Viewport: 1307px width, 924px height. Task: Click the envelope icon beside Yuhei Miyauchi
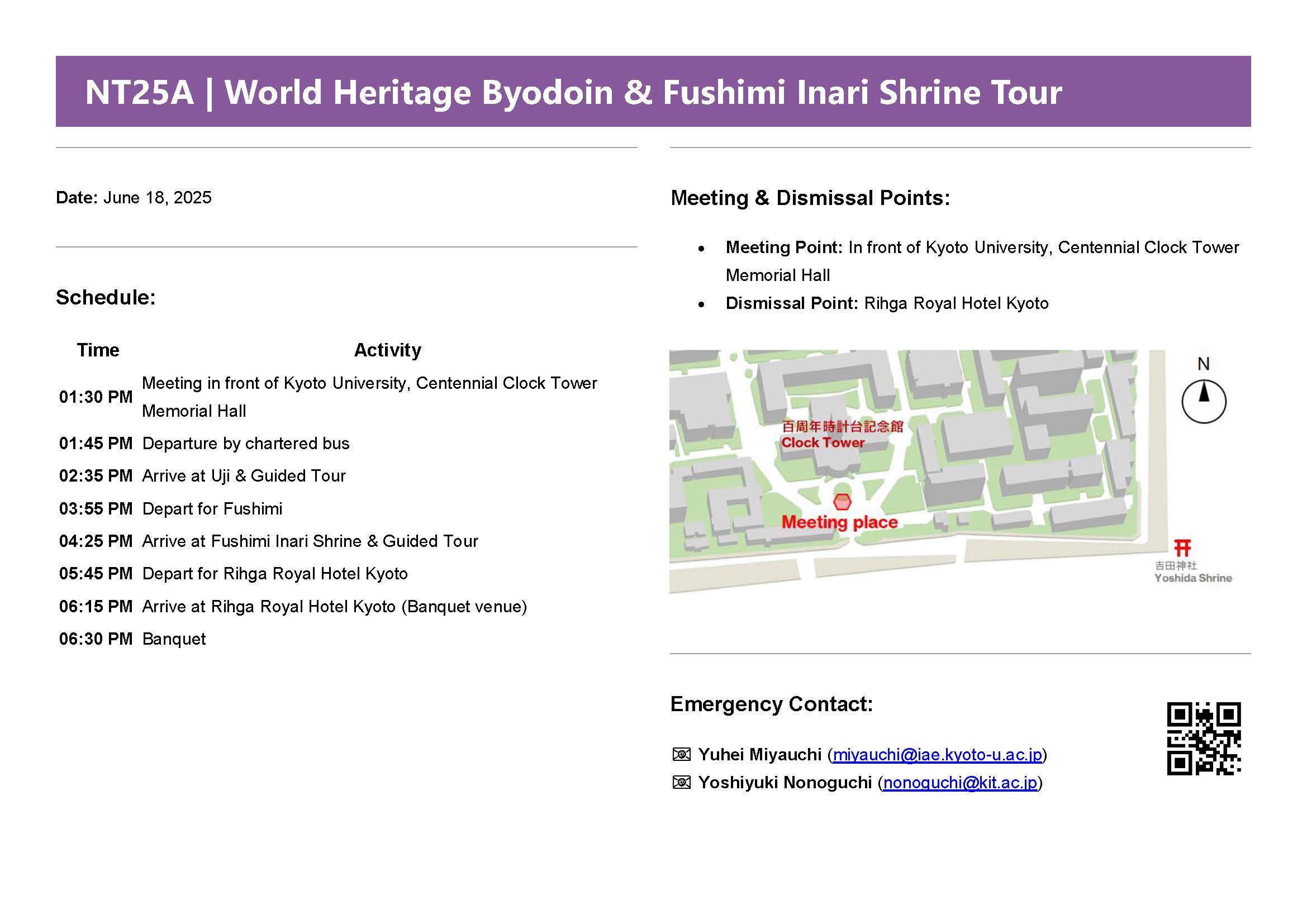click(681, 754)
